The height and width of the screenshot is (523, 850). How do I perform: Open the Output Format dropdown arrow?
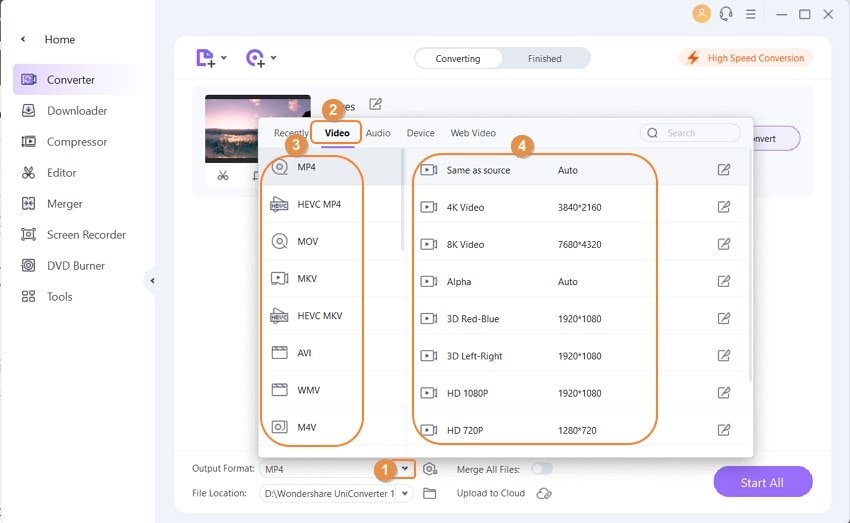[404, 468]
